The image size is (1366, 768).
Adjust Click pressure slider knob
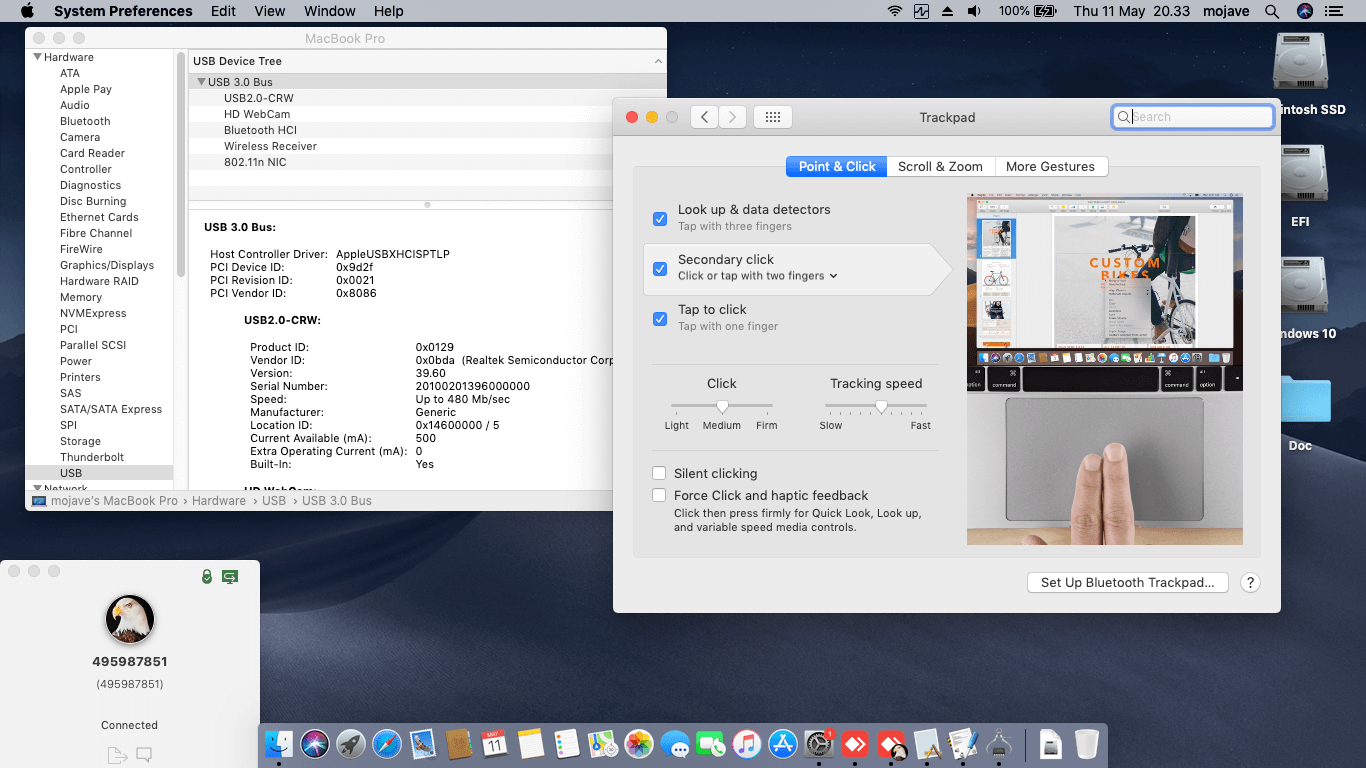point(722,406)
